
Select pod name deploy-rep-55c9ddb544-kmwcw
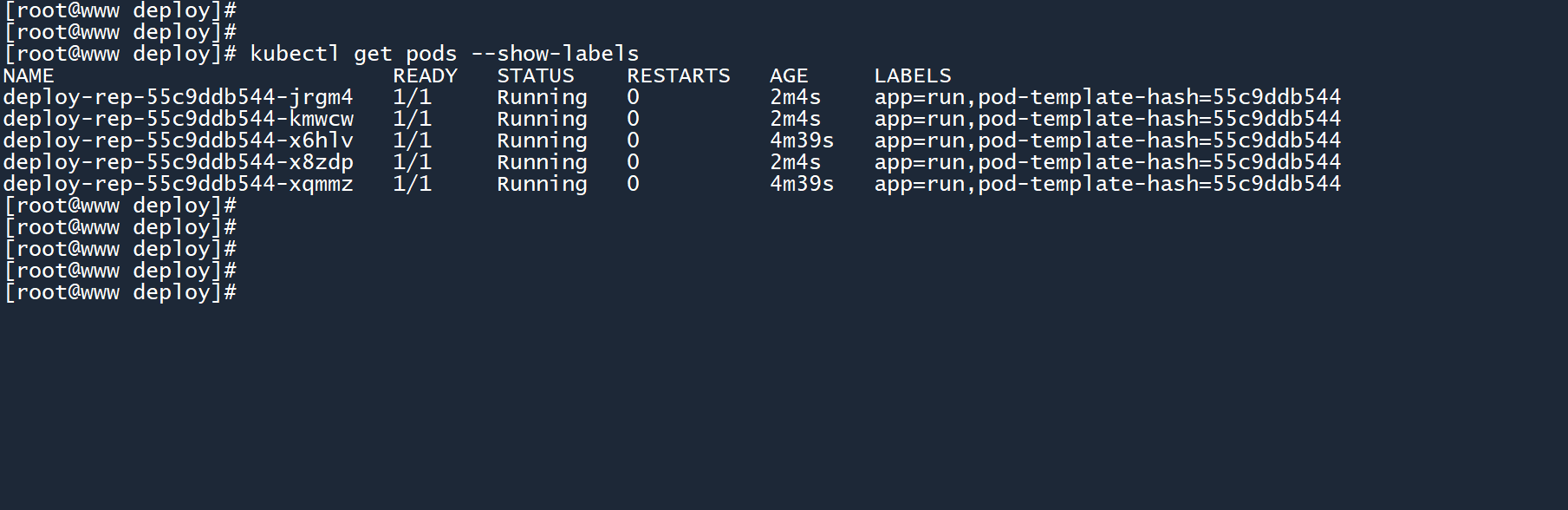(x=178, y=119)
